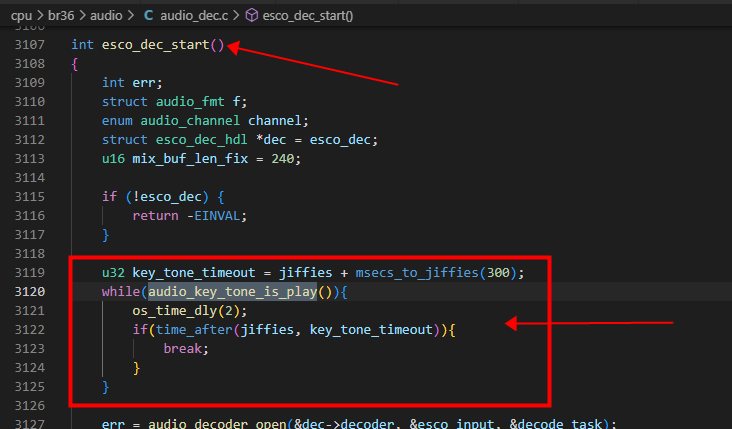Click the 'int err;' declaration
Viewport: 732px width, 429px height.
(132, 83)
